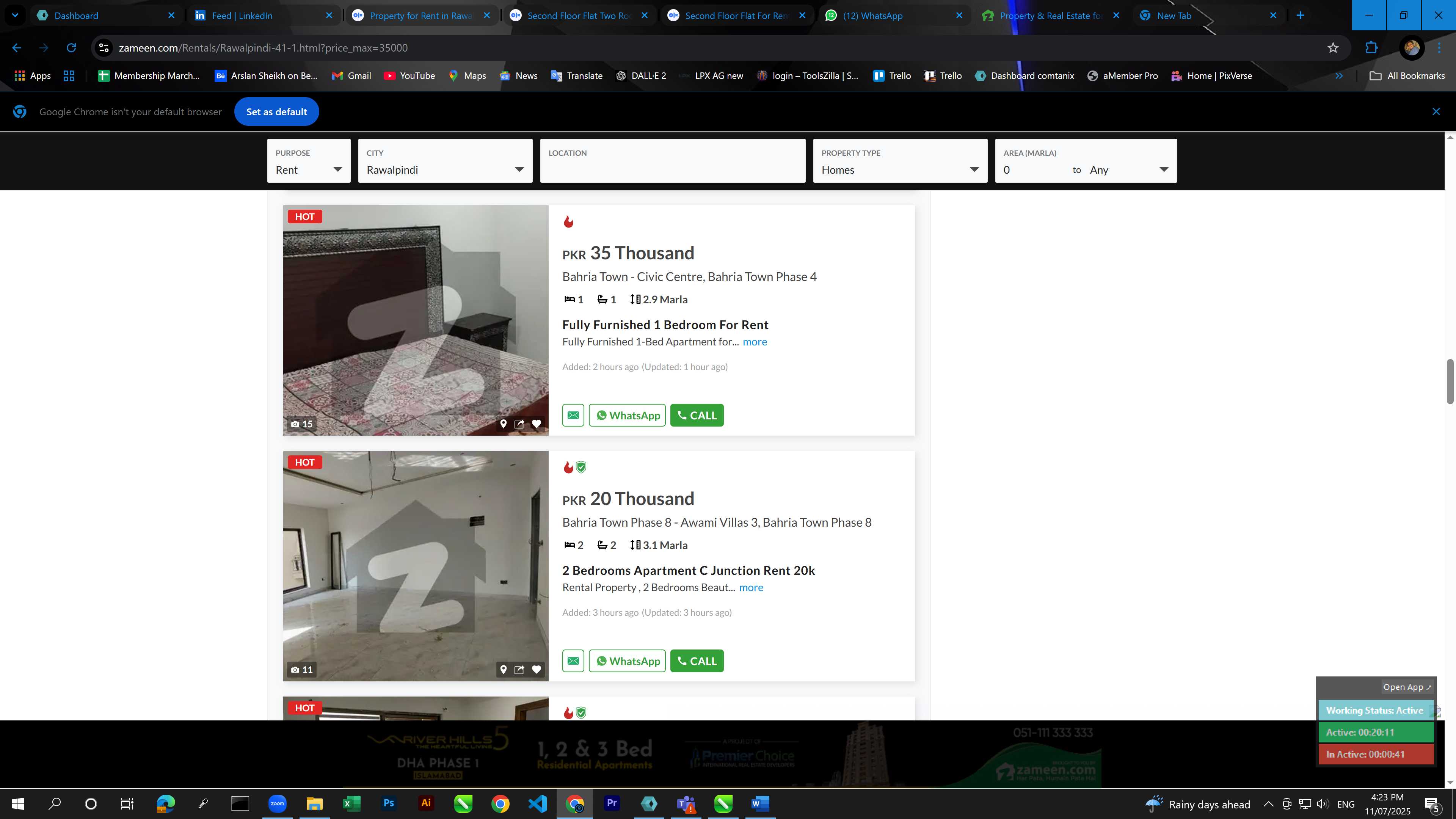The image size is (1456, 819).
Task: Open City dropdown showing Rawalpindi
Action: pyautogui.click(x=445, y=161)
